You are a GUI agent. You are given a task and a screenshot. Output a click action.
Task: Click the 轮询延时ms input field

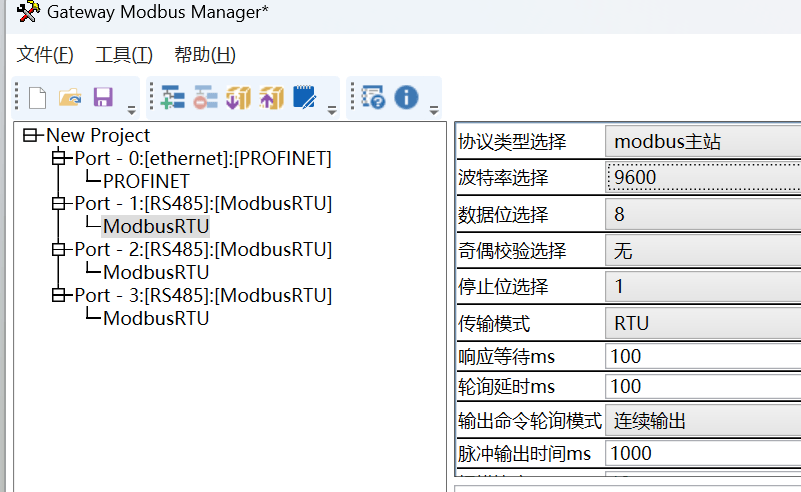[703, 386]
